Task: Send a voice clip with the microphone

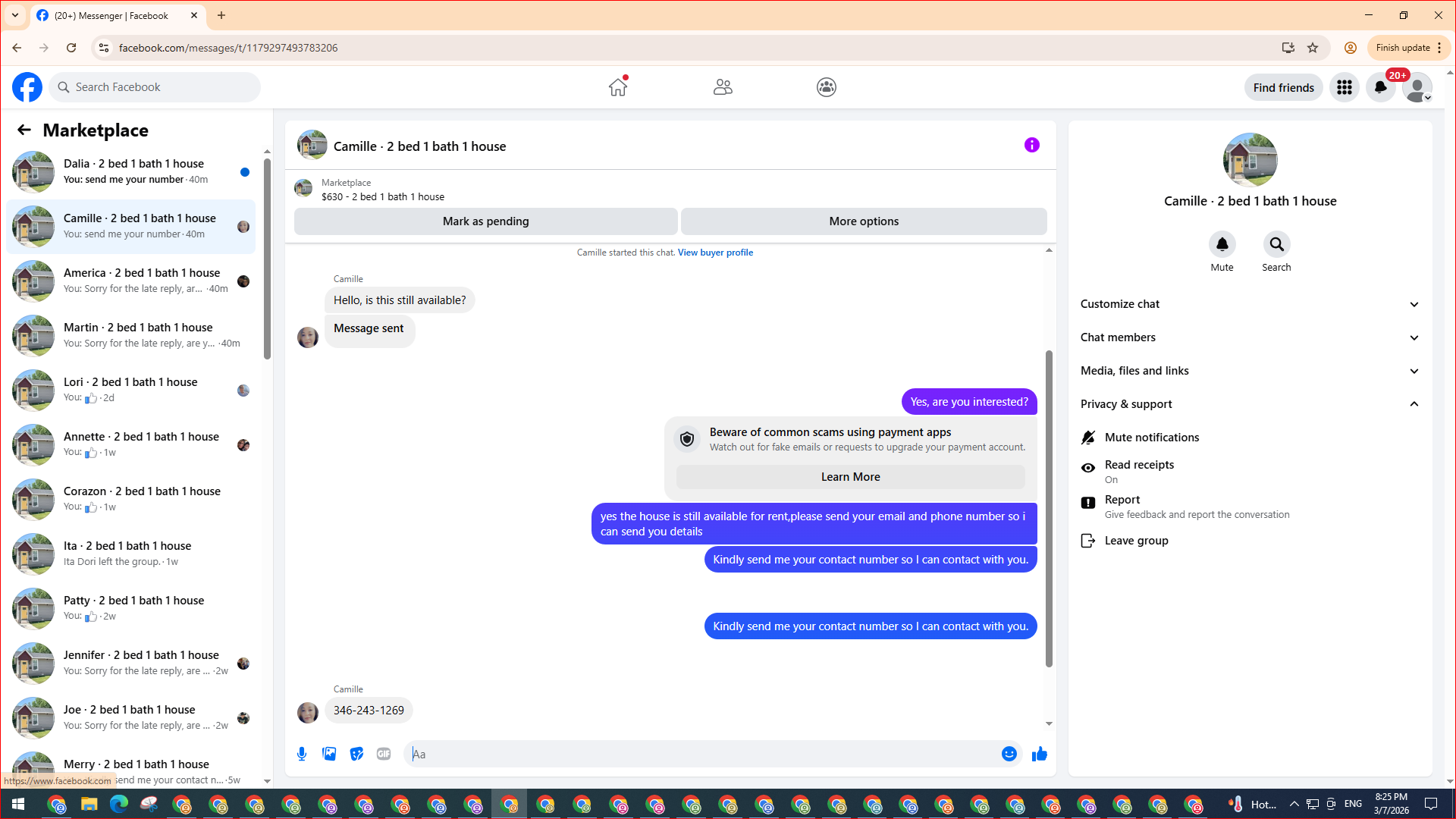Action: click(x=302, y=754)
